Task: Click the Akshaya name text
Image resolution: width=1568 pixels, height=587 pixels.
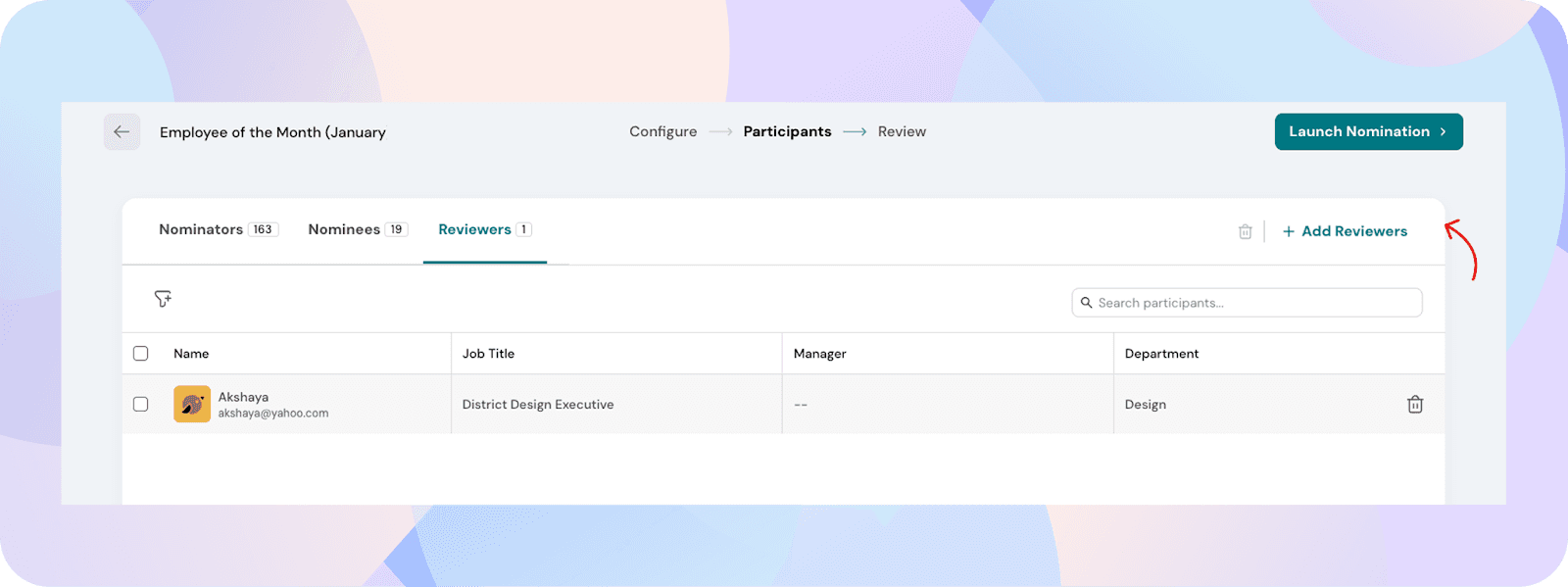Action: click(x=243, y=397)
